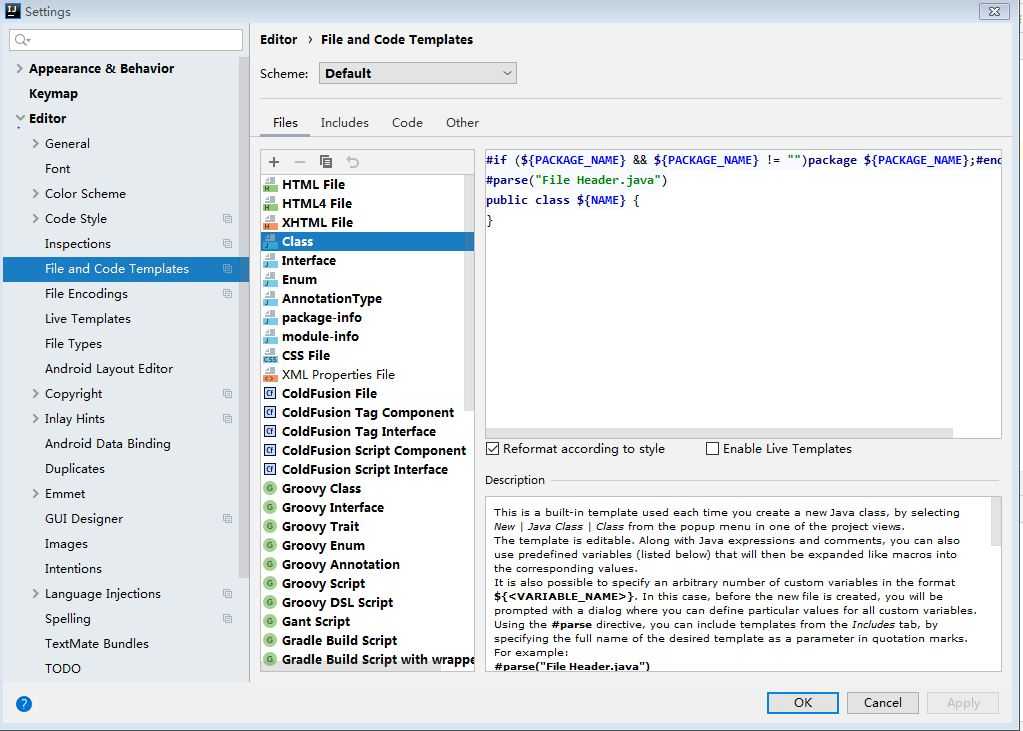This screenshot has height=731, width=1023.
Task: Focus the settings search field
Action: point(126,40)
